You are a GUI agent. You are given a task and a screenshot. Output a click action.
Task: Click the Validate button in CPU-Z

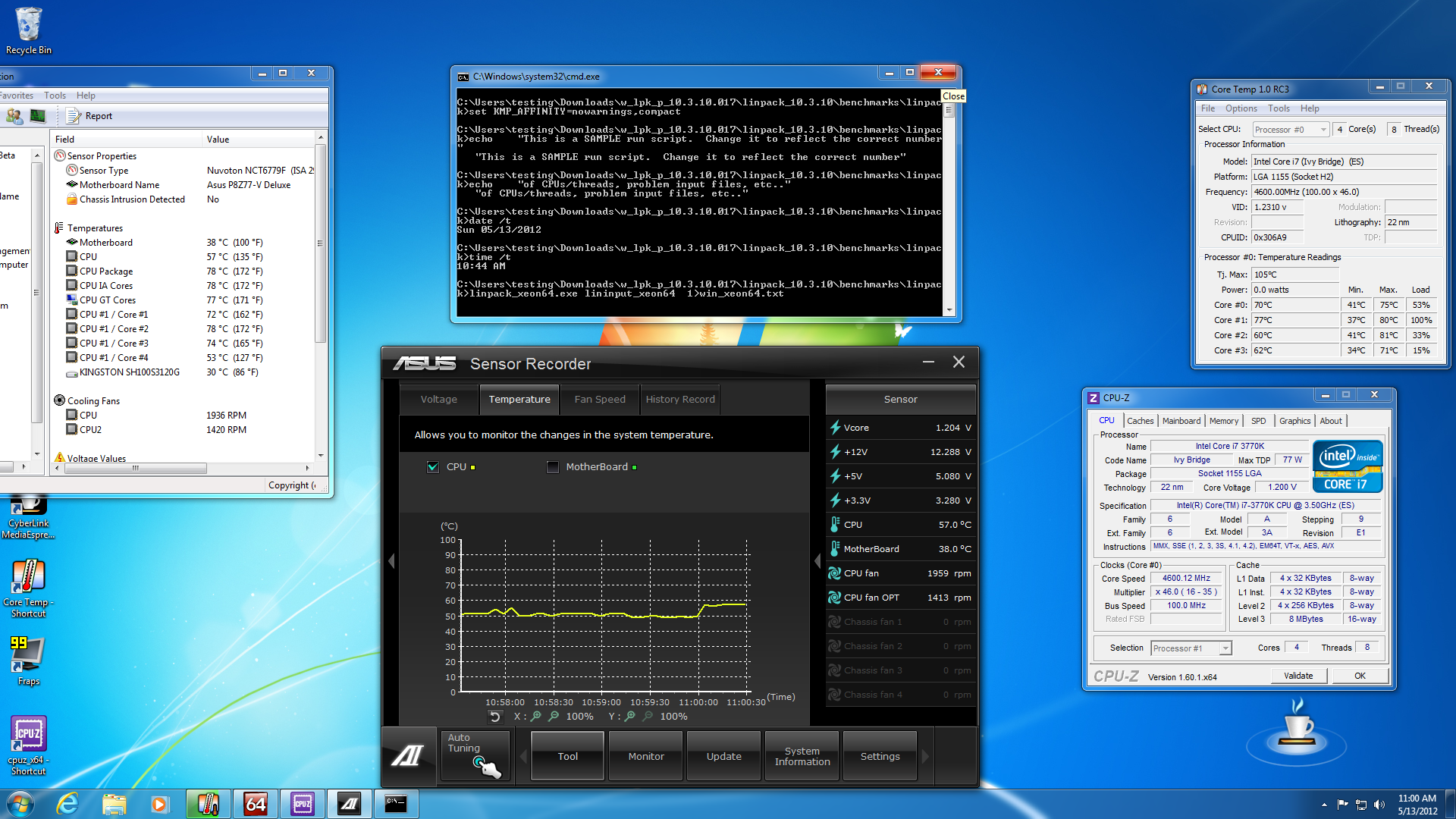tap(1298, 676)
